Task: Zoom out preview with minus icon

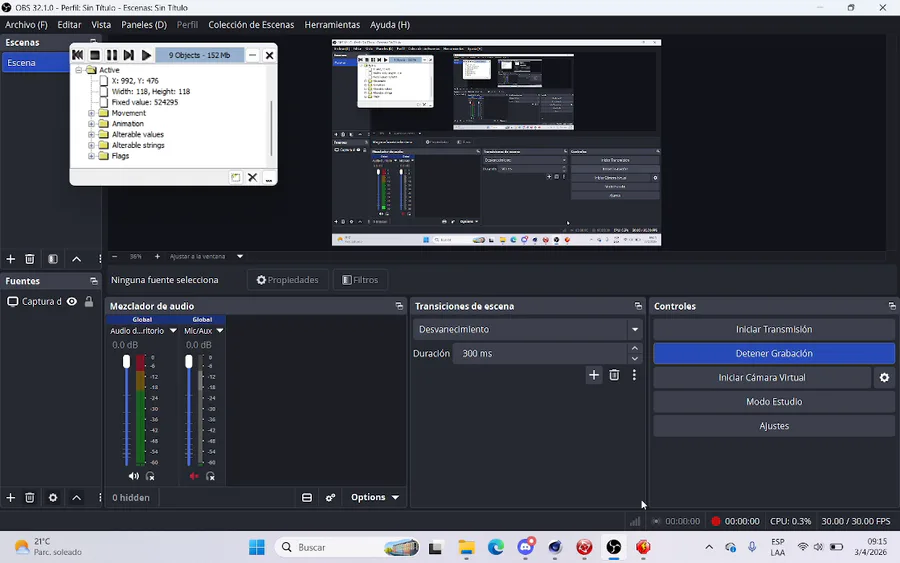Action: [114, 257]
